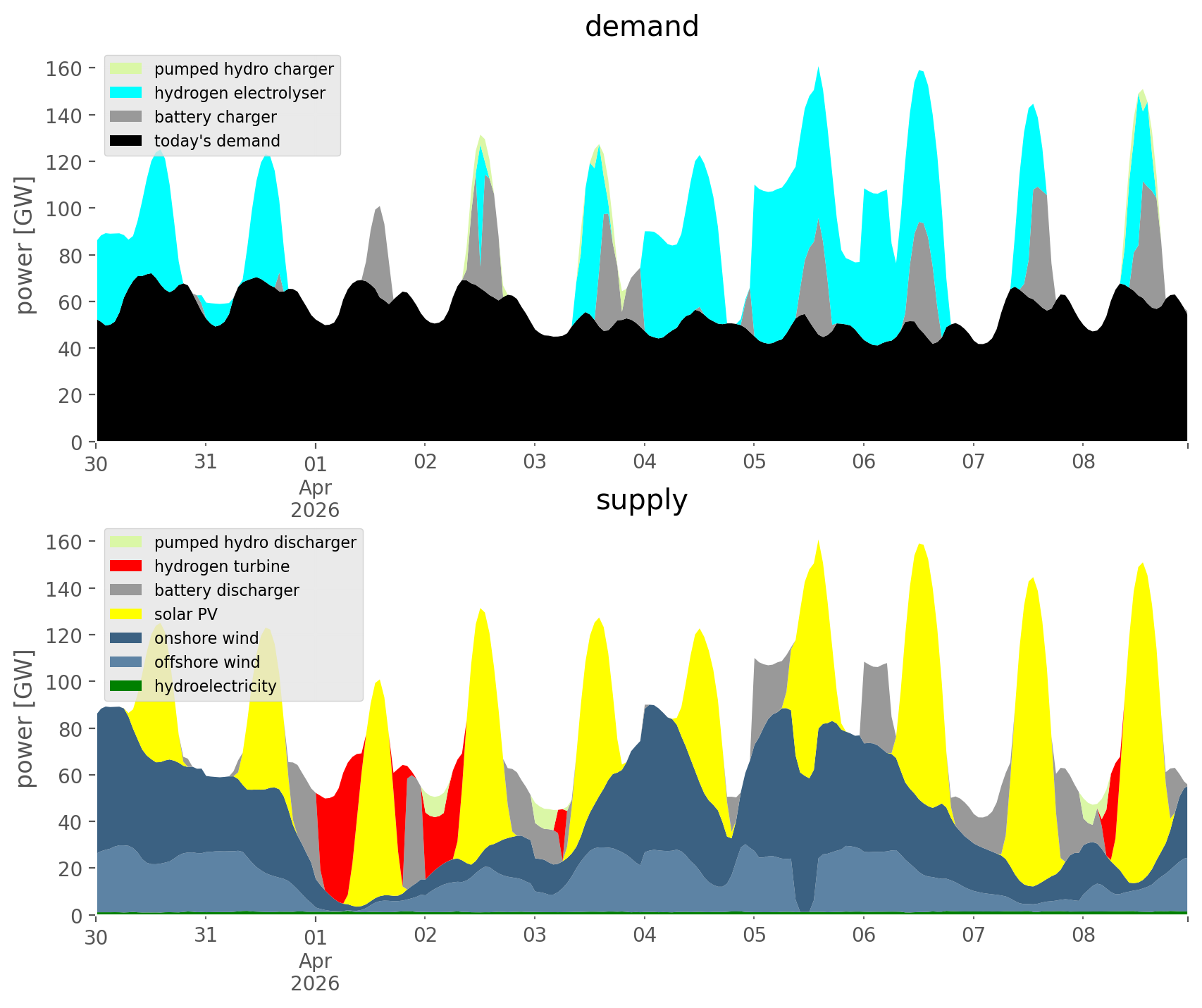Click the 05 date tick under demand chart
The width and height of the screenshot is (1202, 1008).
(754, 463)
